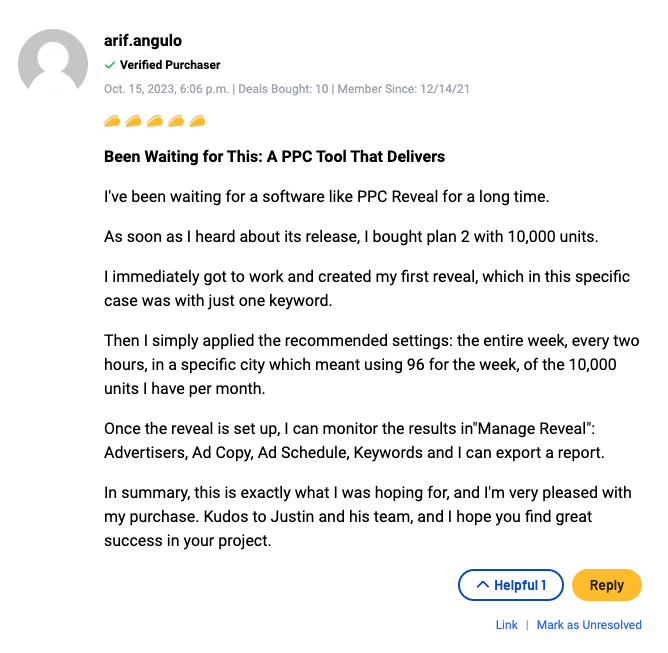The image size is (668, 653).
Task: Click the gray user avatar icon
Action: pyautogui.click(x=53, y=63)
